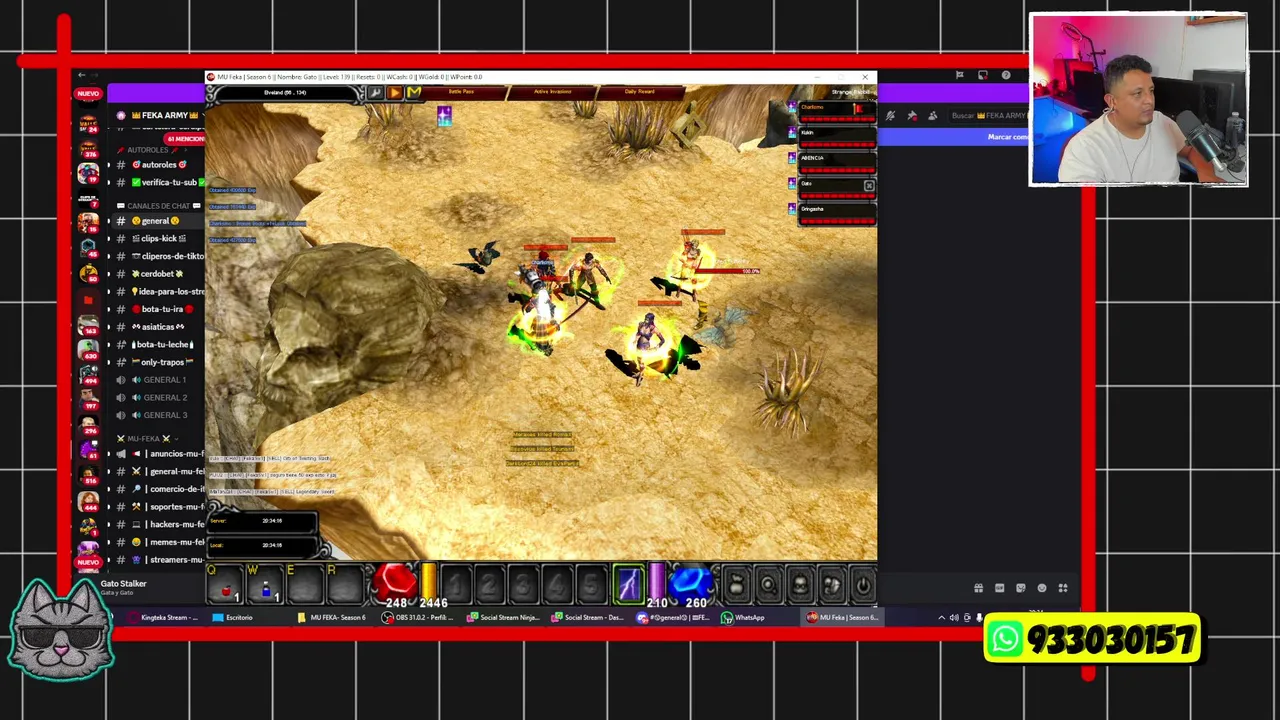Screen dimensions: 1280x720
Task: Open FEKA ARMY server dropdown
Action: [x=163, y=115]
